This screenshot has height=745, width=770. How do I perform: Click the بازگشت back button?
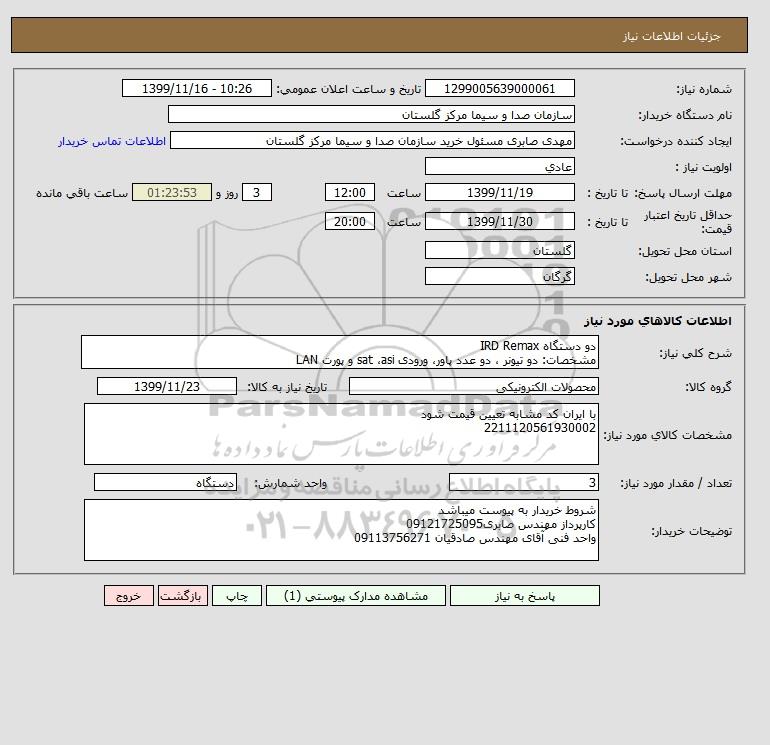tap(183, 596)
